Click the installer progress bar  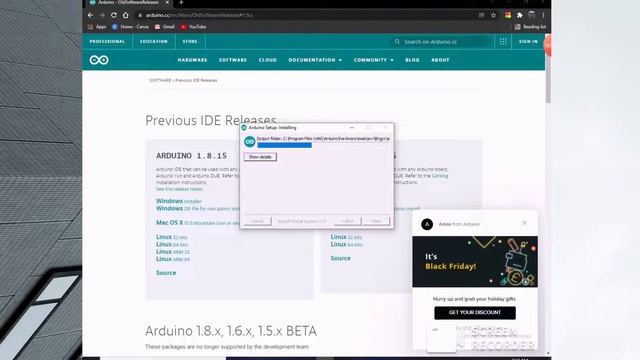(324, 145)
